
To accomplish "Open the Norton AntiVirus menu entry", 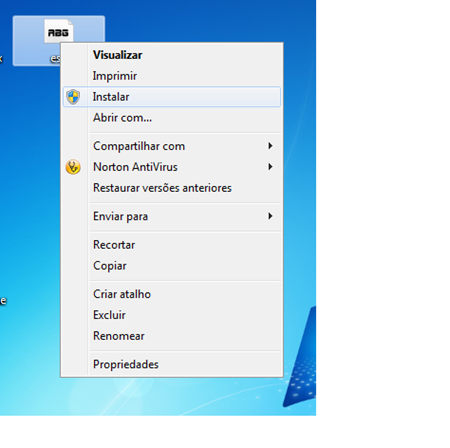I will pyautogui.click(x=172, y=167).
